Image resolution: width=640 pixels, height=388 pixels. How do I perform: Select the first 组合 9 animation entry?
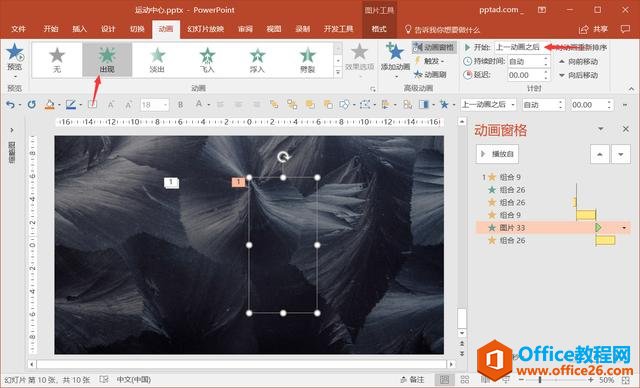tap(553, 177)
